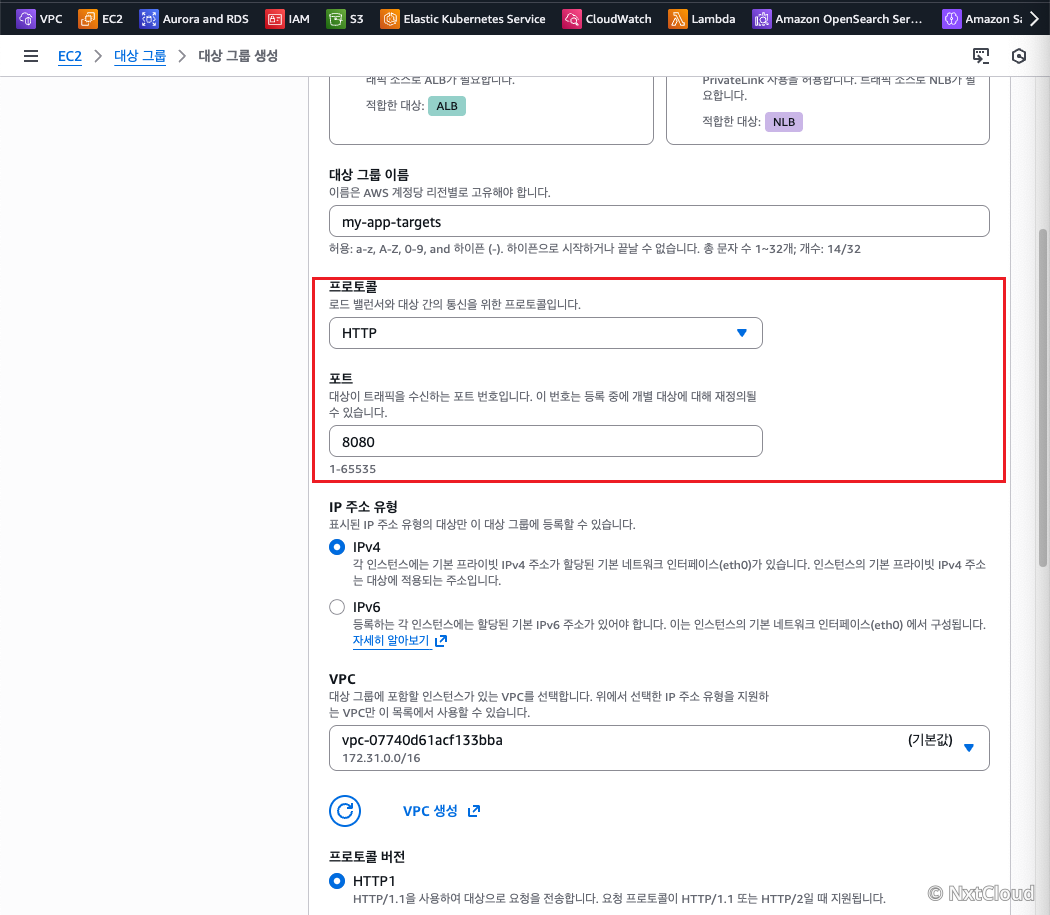Open EC2 from the favorites bar
Screen dimensions: 1050x915
click(112, 19)
